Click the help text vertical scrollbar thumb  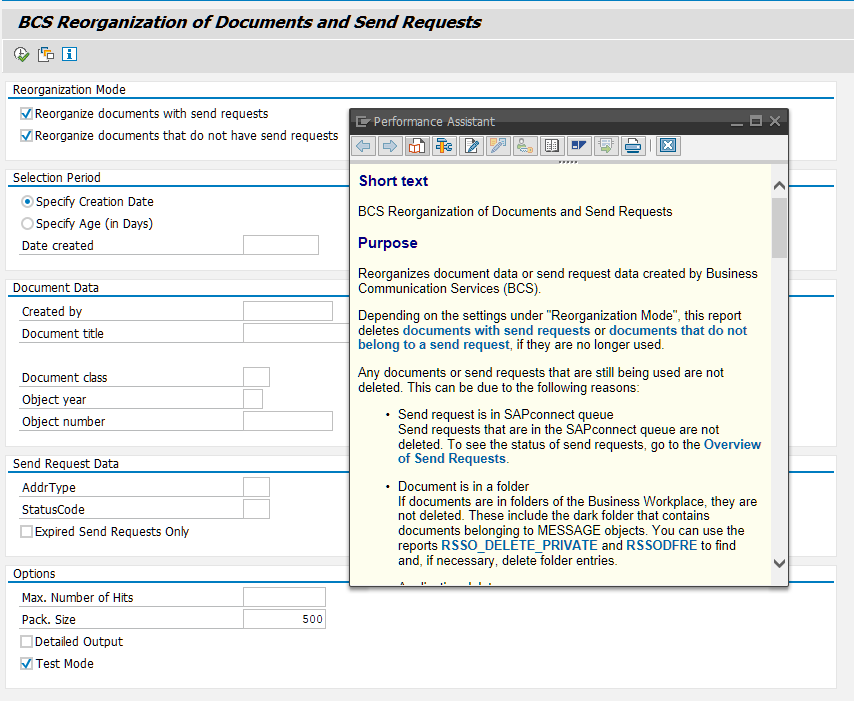[779, 228]
